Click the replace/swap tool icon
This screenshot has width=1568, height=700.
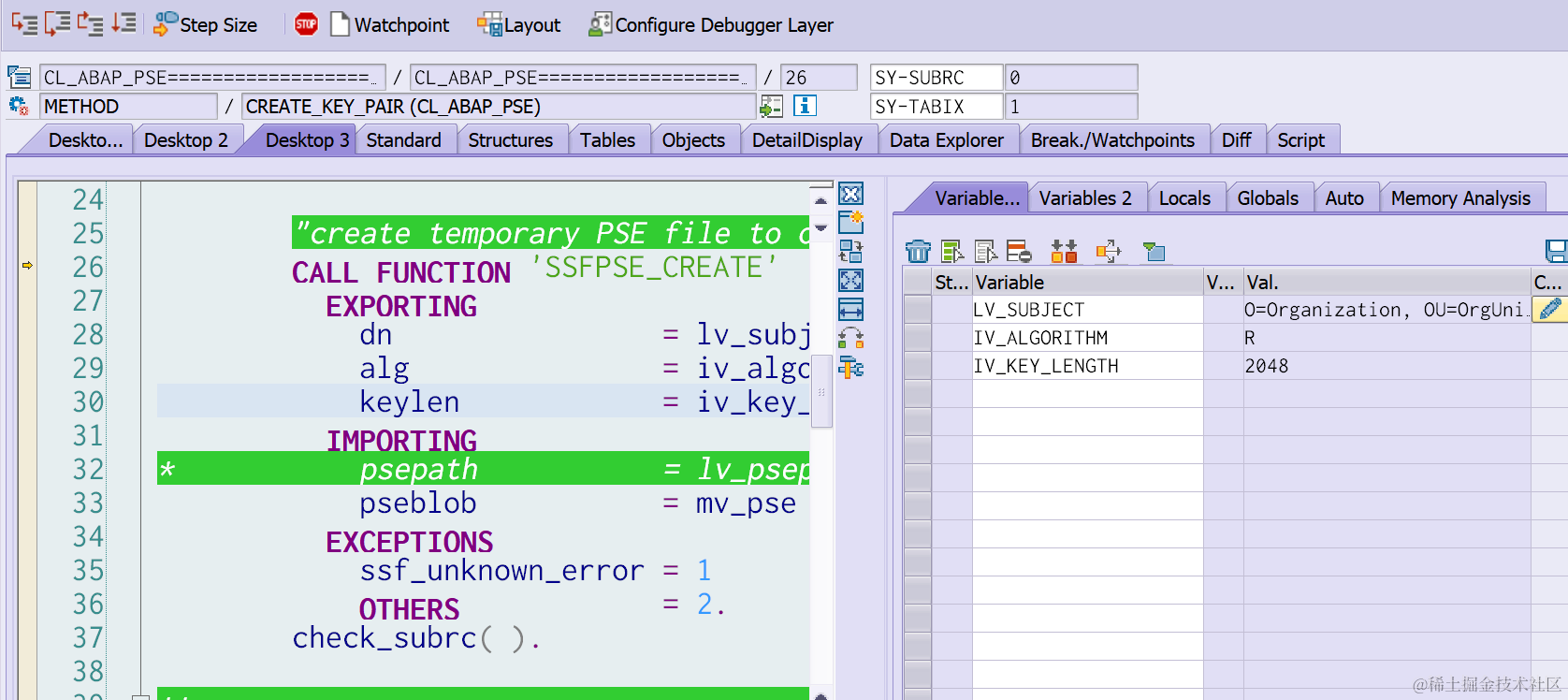[x=850, y=251]
